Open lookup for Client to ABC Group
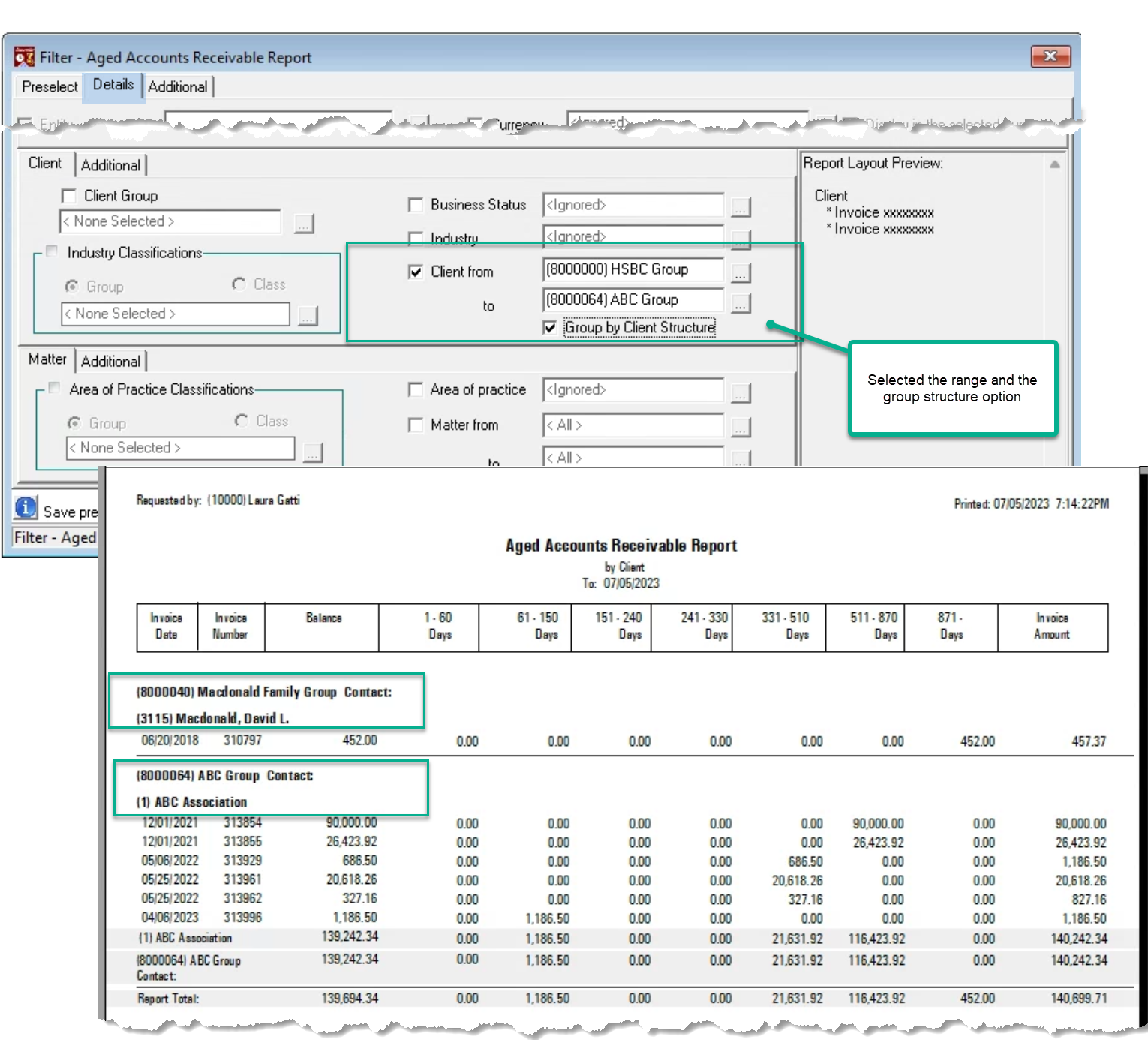1148x1040 pixels. tap(740, 303)
